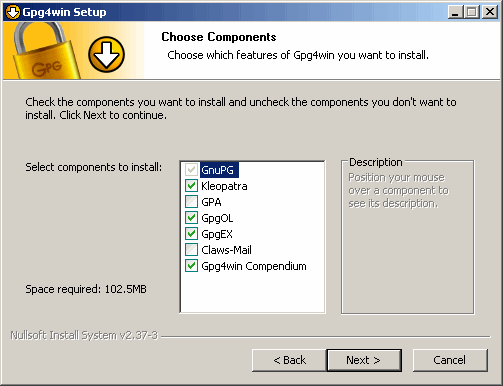Select the Kleopatra label in list
The height and width of the screenshot is (386, 503).
click(x=224, y=186)
